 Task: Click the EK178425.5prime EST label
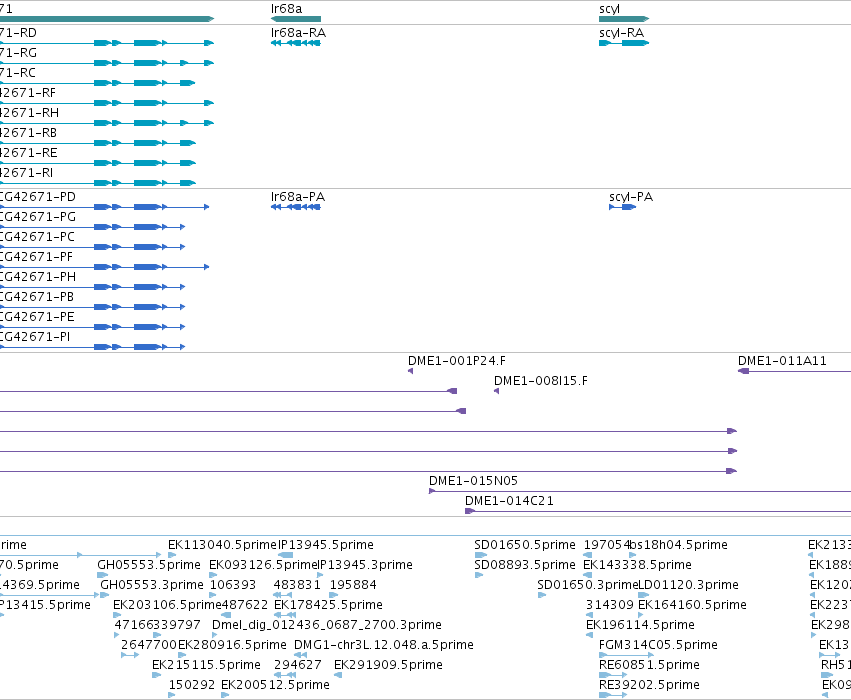(328, 605)
